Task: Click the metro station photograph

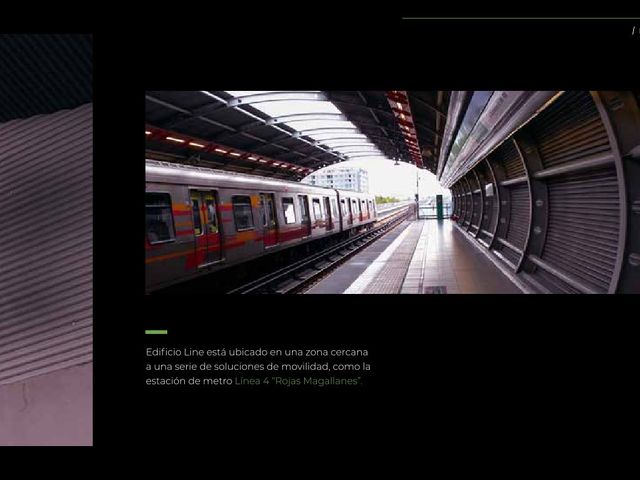Action: pos(393,192)
